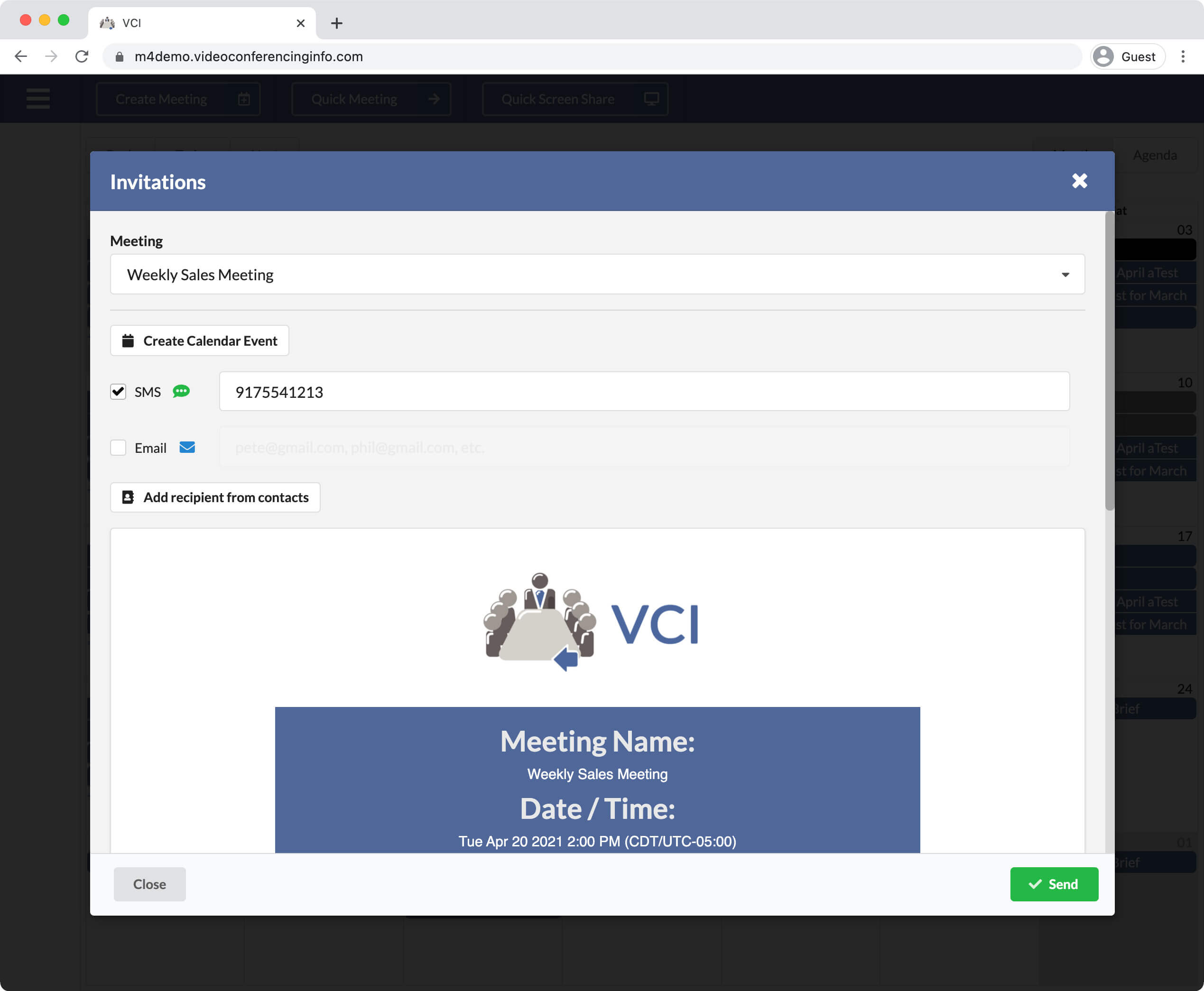The height and width of the screenshot is (991, 1204).
Task: Close the VCI browser tab
Action: point(301,23)
